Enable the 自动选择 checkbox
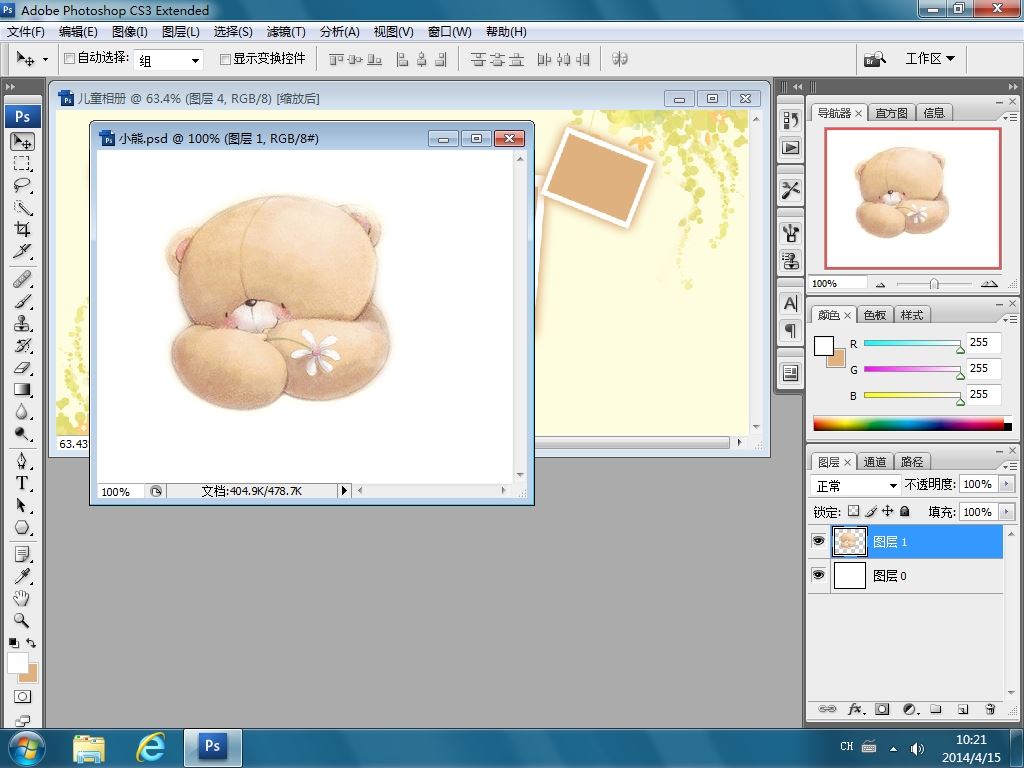 69,59
